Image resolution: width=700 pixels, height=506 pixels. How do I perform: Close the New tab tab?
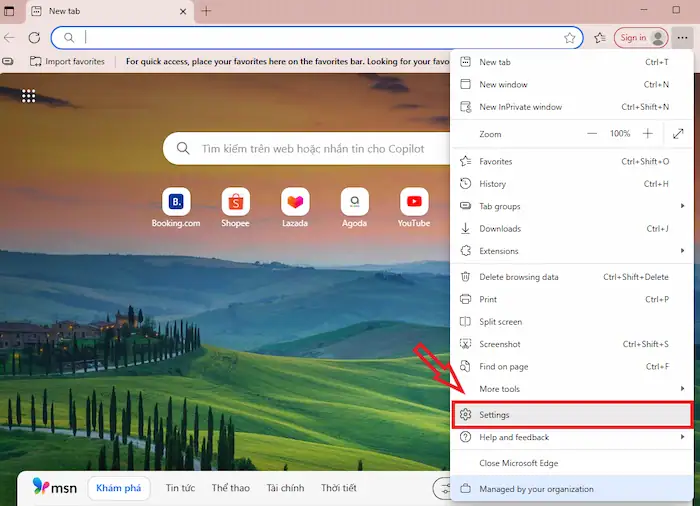(183, 12)
